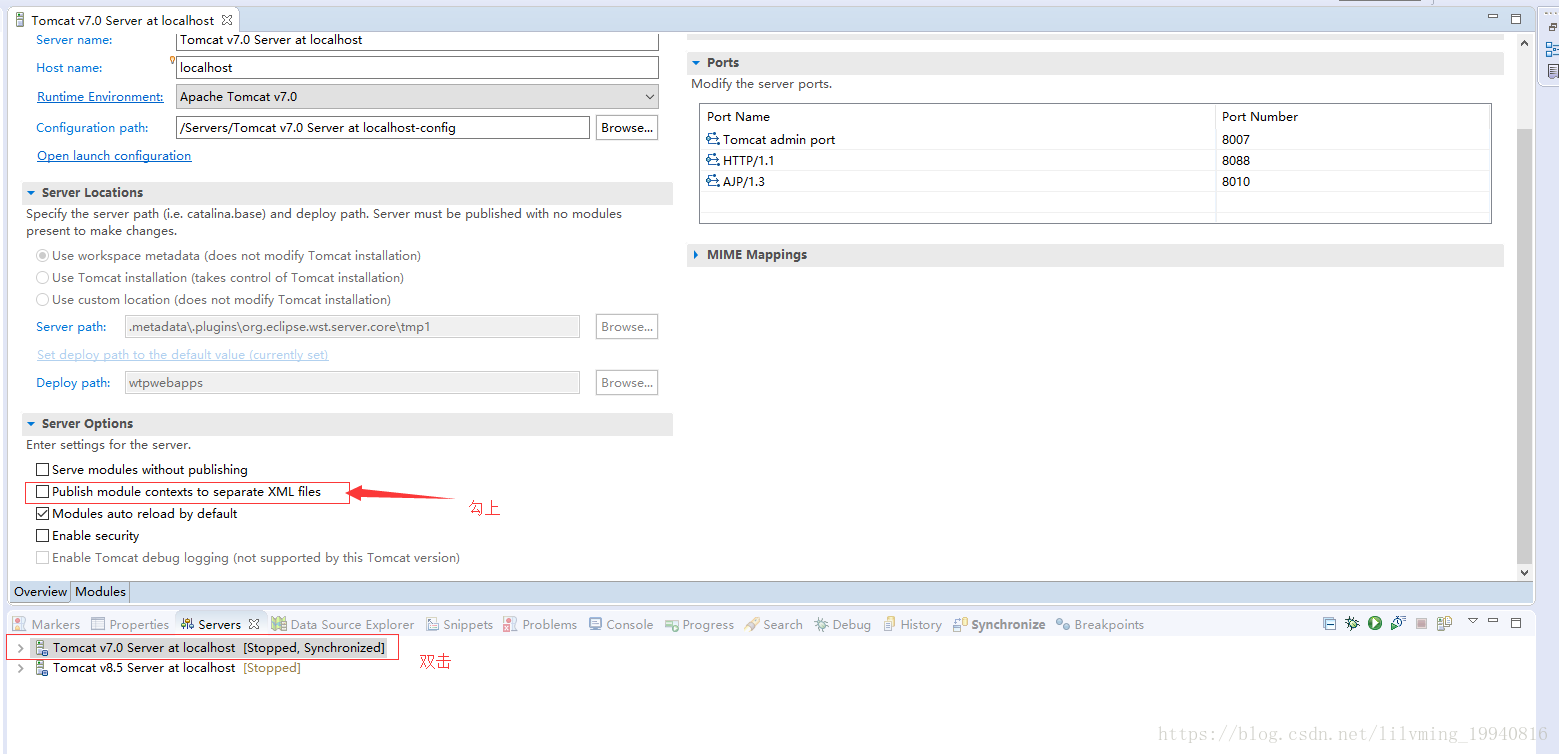Image resolution: width=1559 pixels, height=754 pixels.
Task: Maximize the editor area
Action: 1516,18
